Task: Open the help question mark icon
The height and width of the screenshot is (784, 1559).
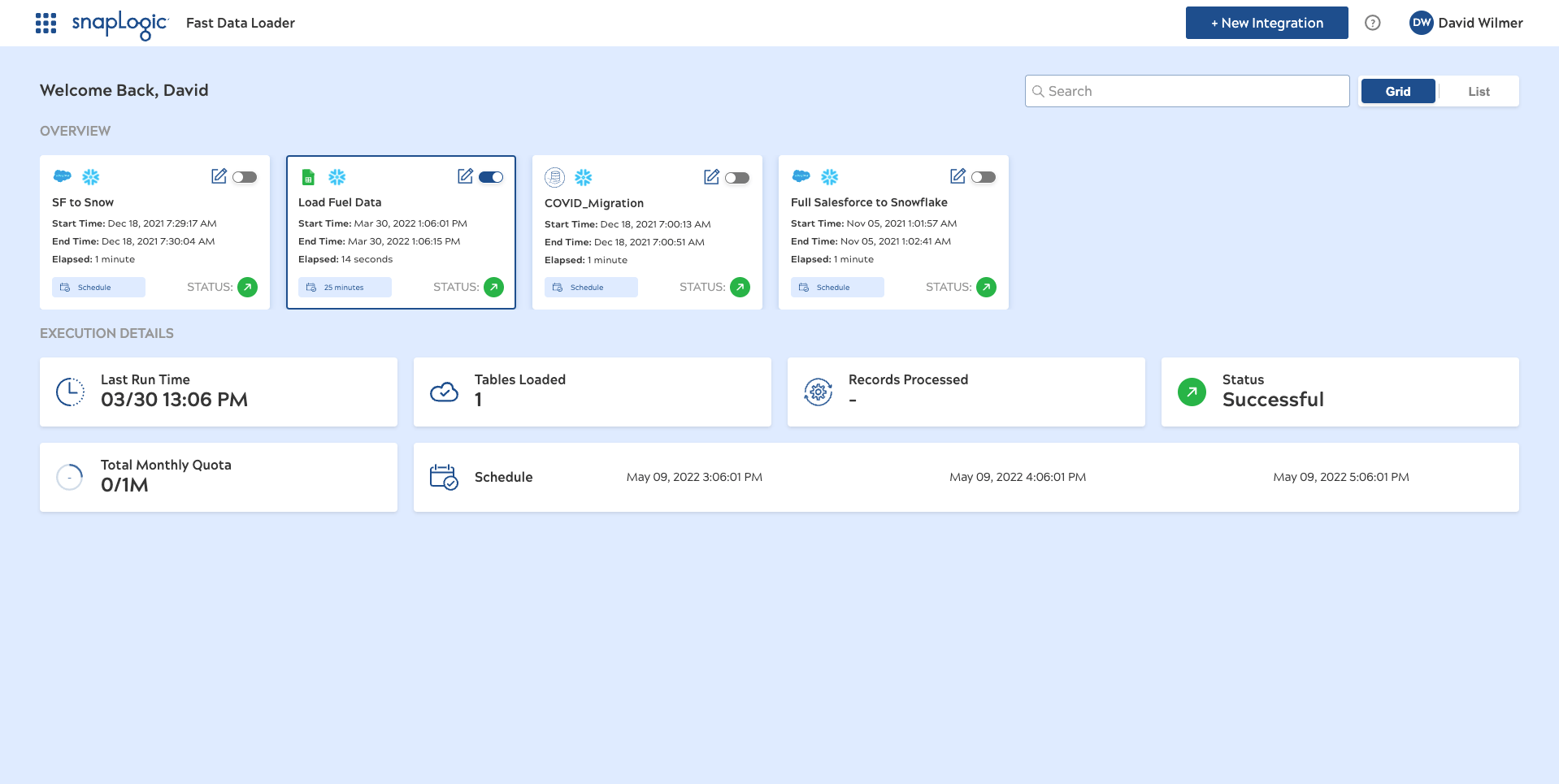Action: point(1373,23)
